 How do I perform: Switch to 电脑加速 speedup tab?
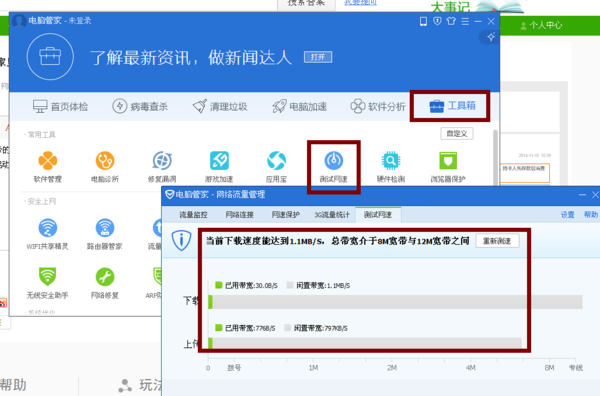tap(299, 106)
